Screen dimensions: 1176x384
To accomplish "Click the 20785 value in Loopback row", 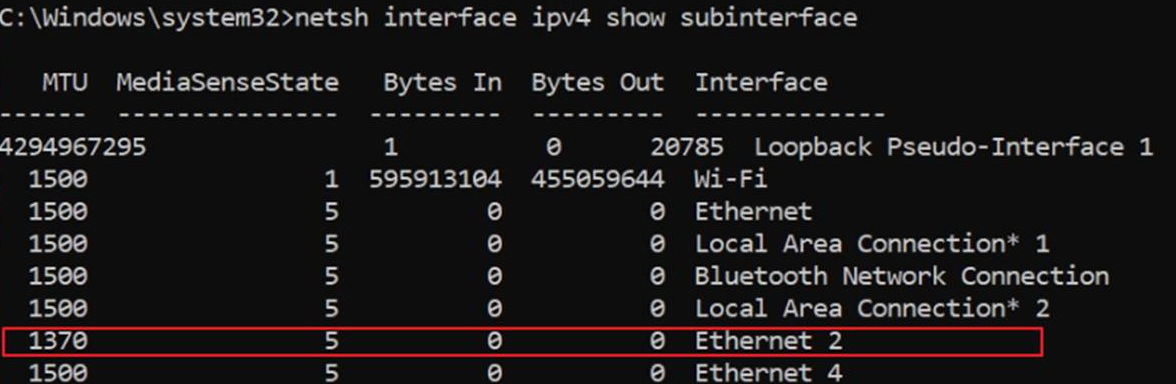I will tap(687, 147).
